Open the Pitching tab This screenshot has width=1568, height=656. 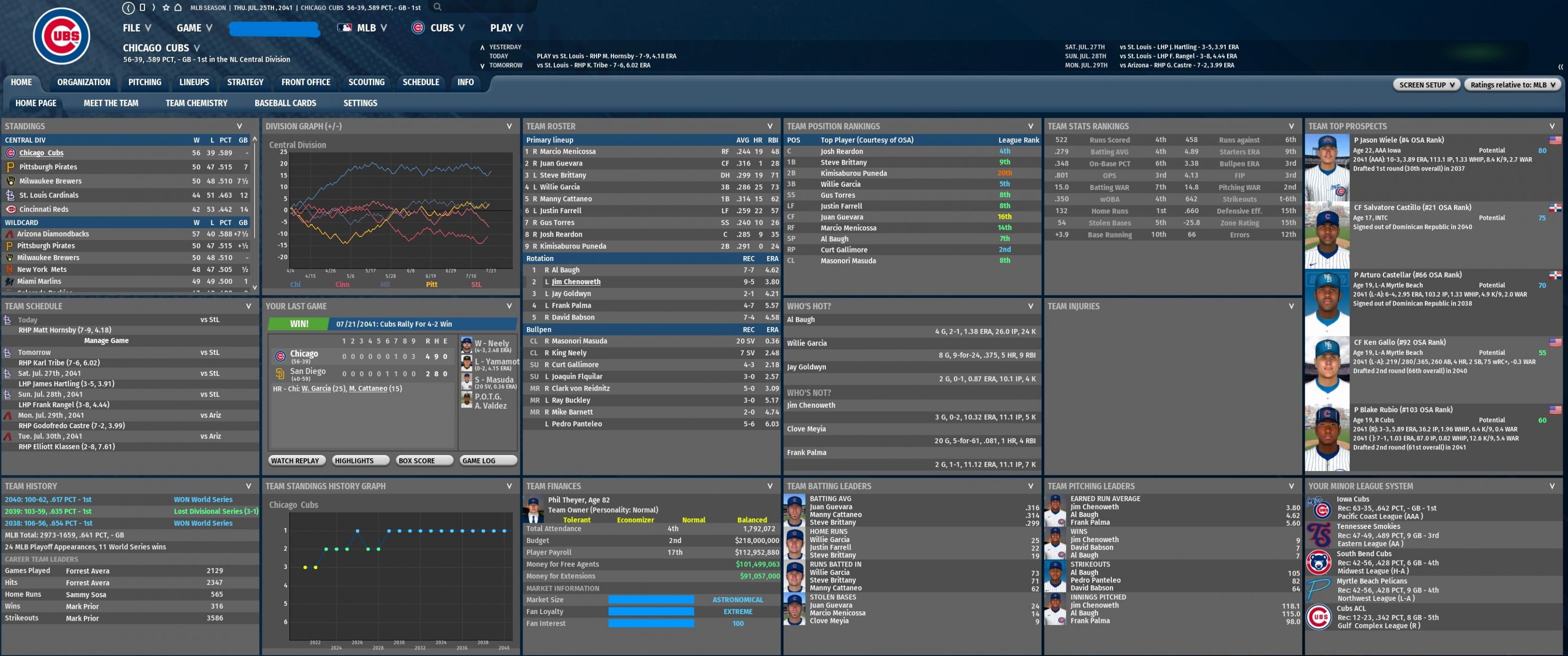click(x=144, y=82)
